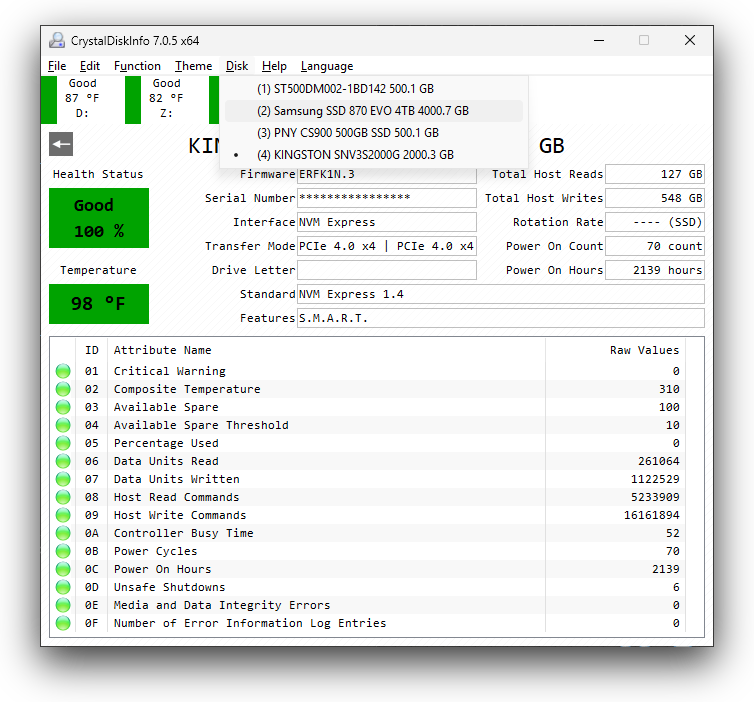
Task: Click the raw value 1122529
Action: [655, 479]
